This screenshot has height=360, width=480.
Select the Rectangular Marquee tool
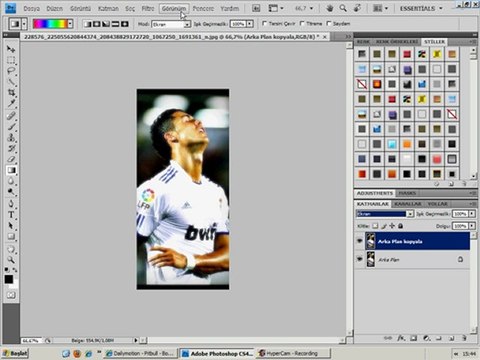[11, 60]
